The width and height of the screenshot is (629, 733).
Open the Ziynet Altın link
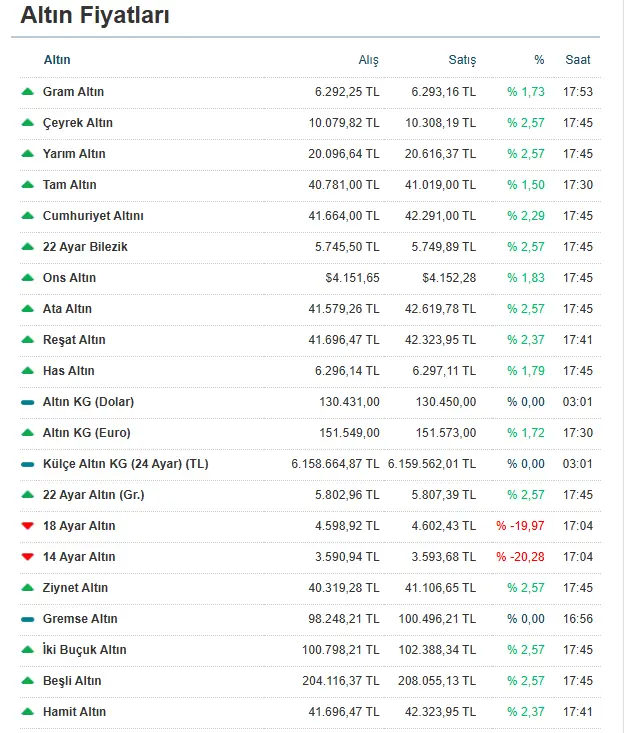75,588
